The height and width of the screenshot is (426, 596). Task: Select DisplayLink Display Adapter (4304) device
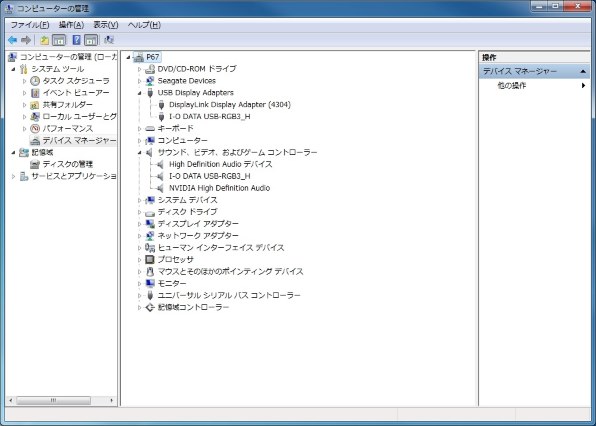click(230, 105)
